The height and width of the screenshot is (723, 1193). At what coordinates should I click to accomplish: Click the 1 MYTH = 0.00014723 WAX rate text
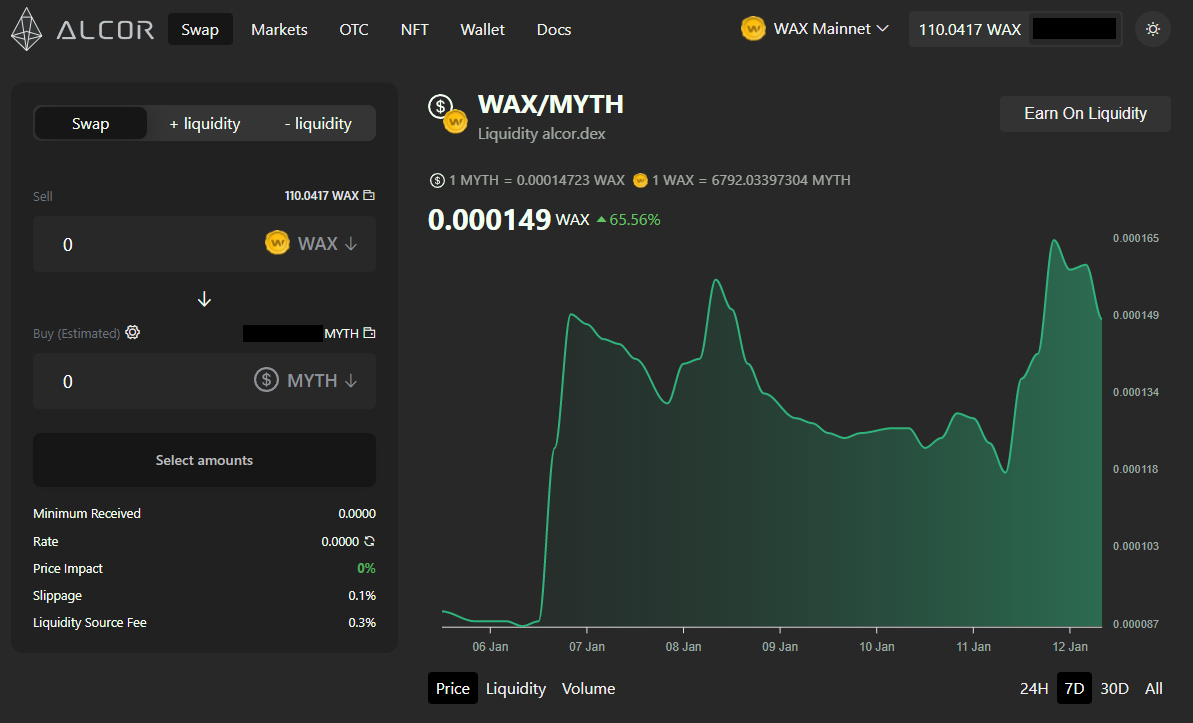tap(536, 180)
